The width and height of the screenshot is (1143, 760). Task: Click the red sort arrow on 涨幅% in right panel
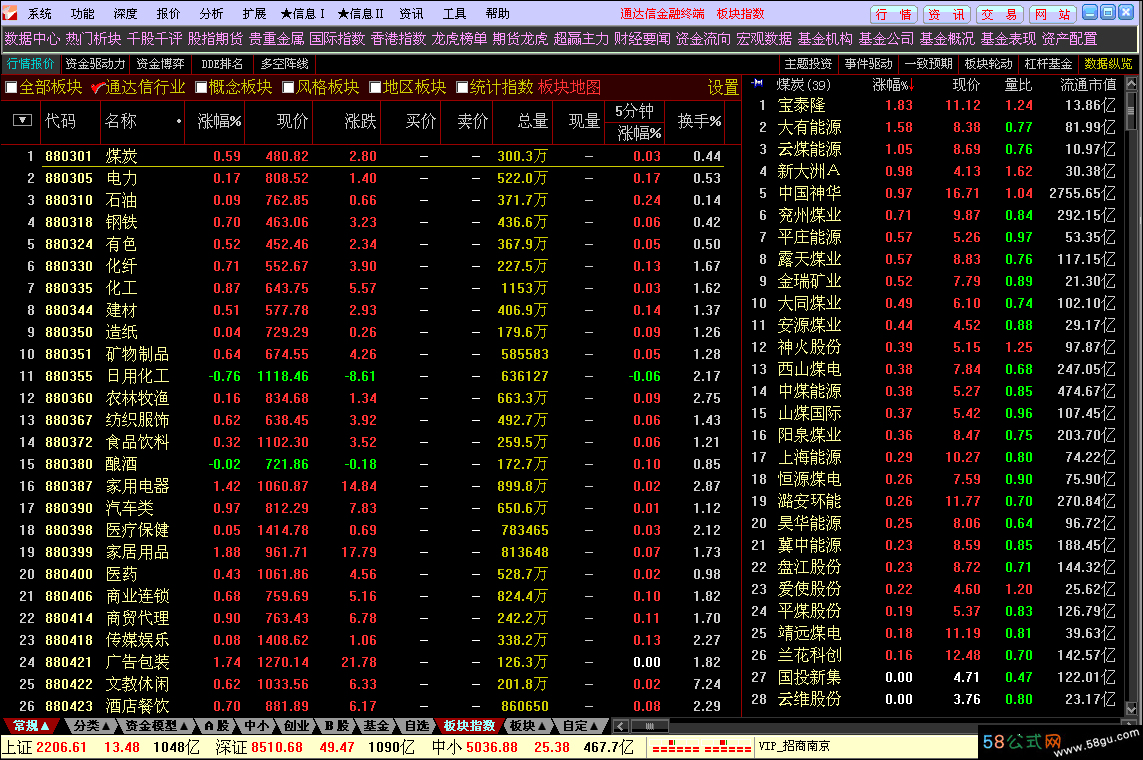coord(911,85)
